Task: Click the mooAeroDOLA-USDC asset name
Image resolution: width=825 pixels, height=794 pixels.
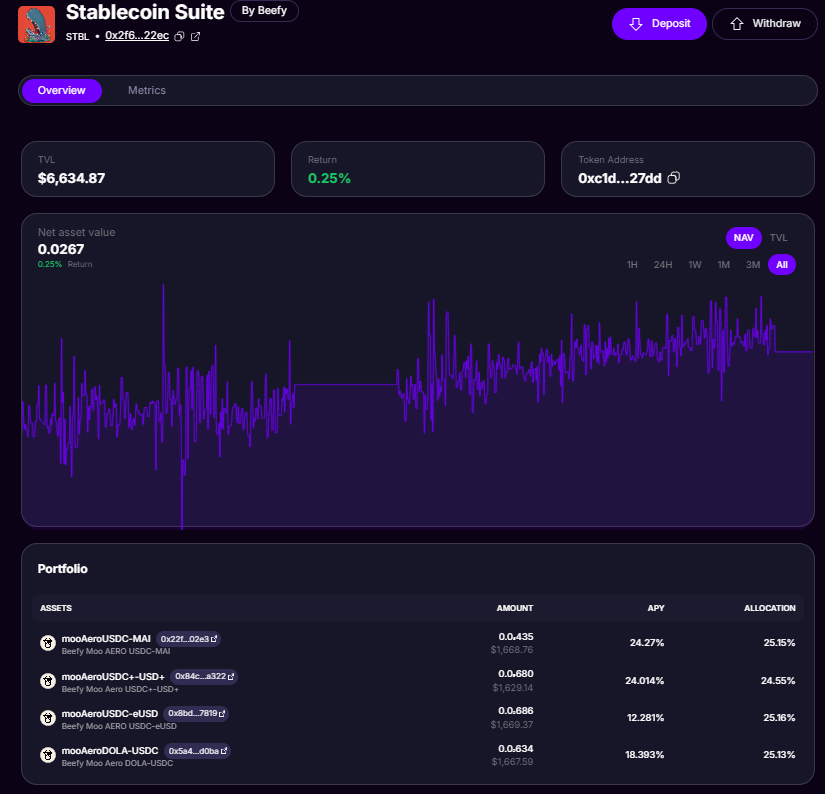Action: [110, 751]
